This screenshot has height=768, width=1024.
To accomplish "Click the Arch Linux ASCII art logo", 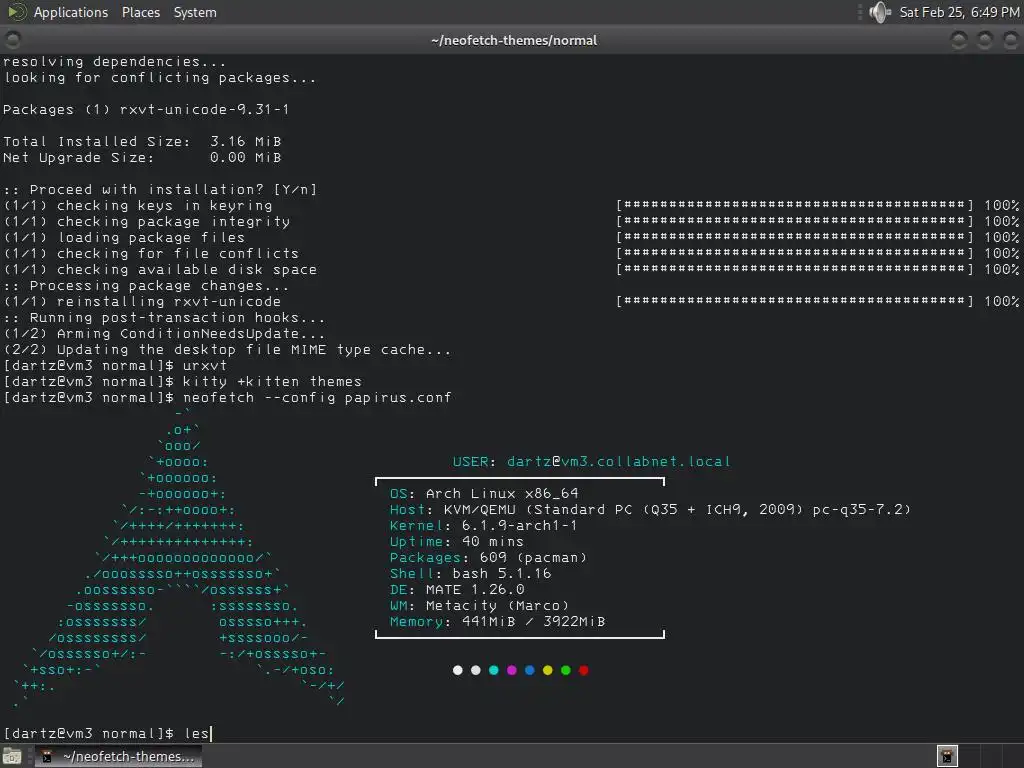I will click(x=178, y=558).
